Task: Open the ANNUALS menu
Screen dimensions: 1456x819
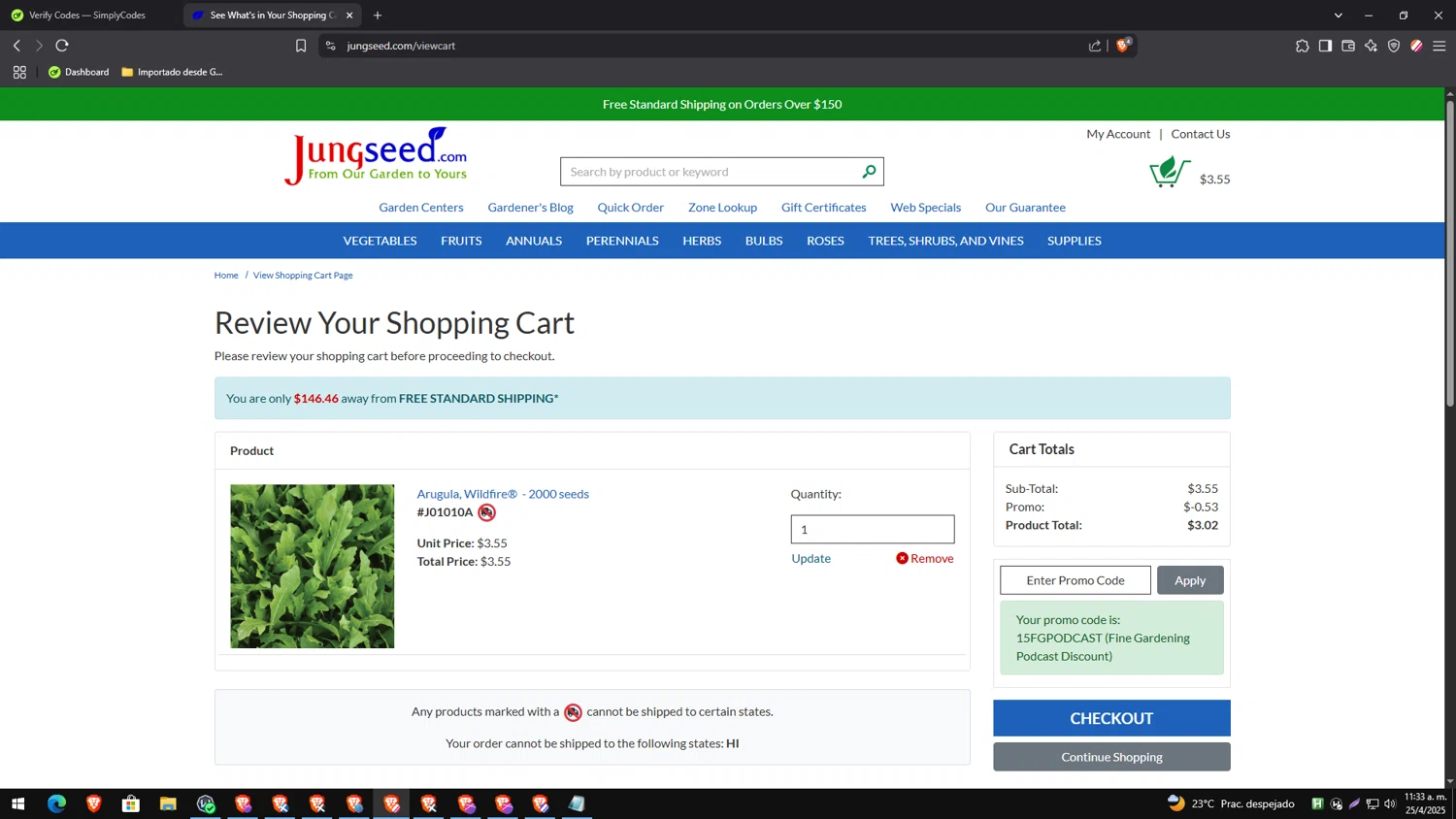Action: [534, 241]
